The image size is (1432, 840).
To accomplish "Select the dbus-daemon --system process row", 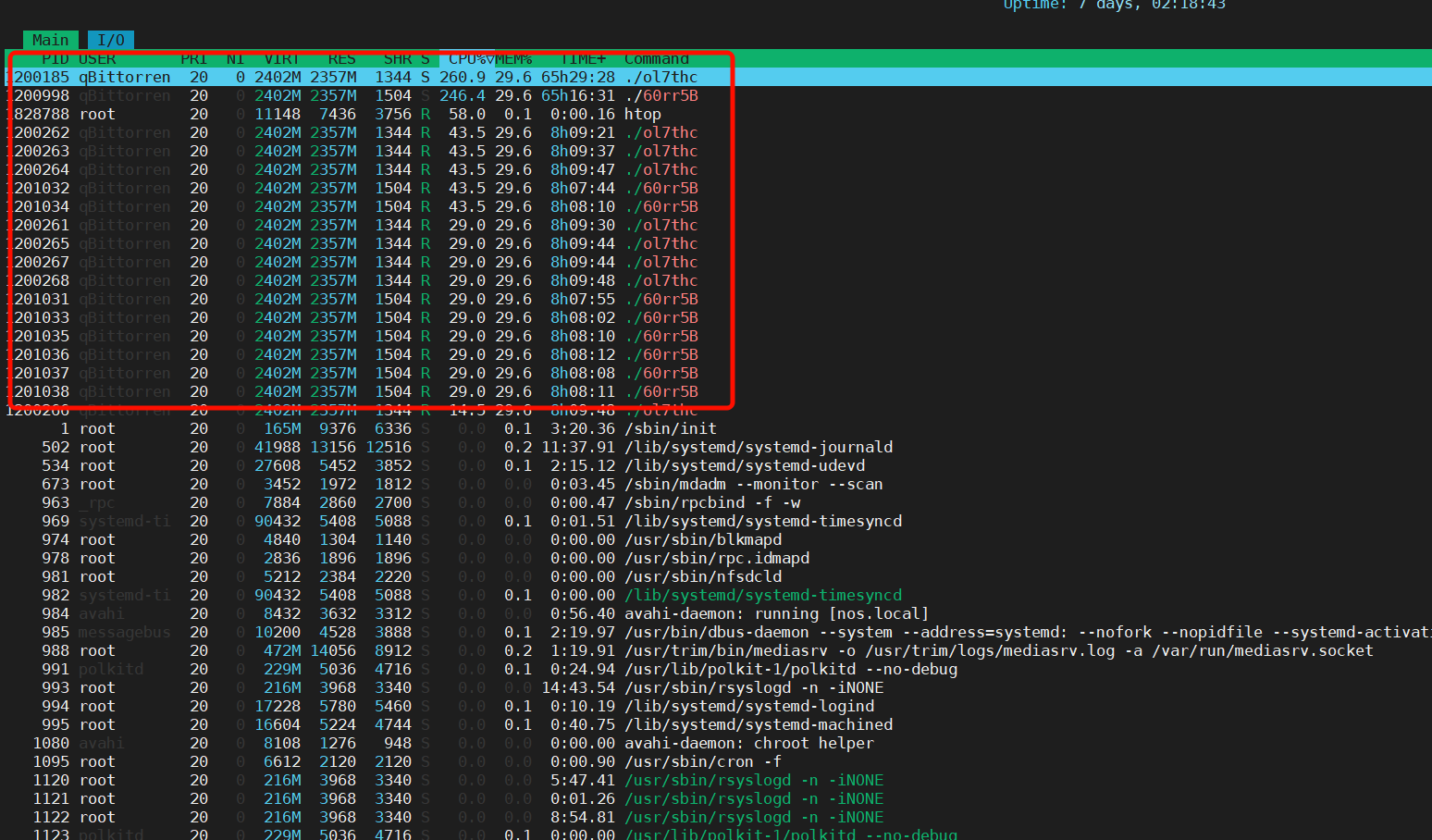I will click(718, 632).
